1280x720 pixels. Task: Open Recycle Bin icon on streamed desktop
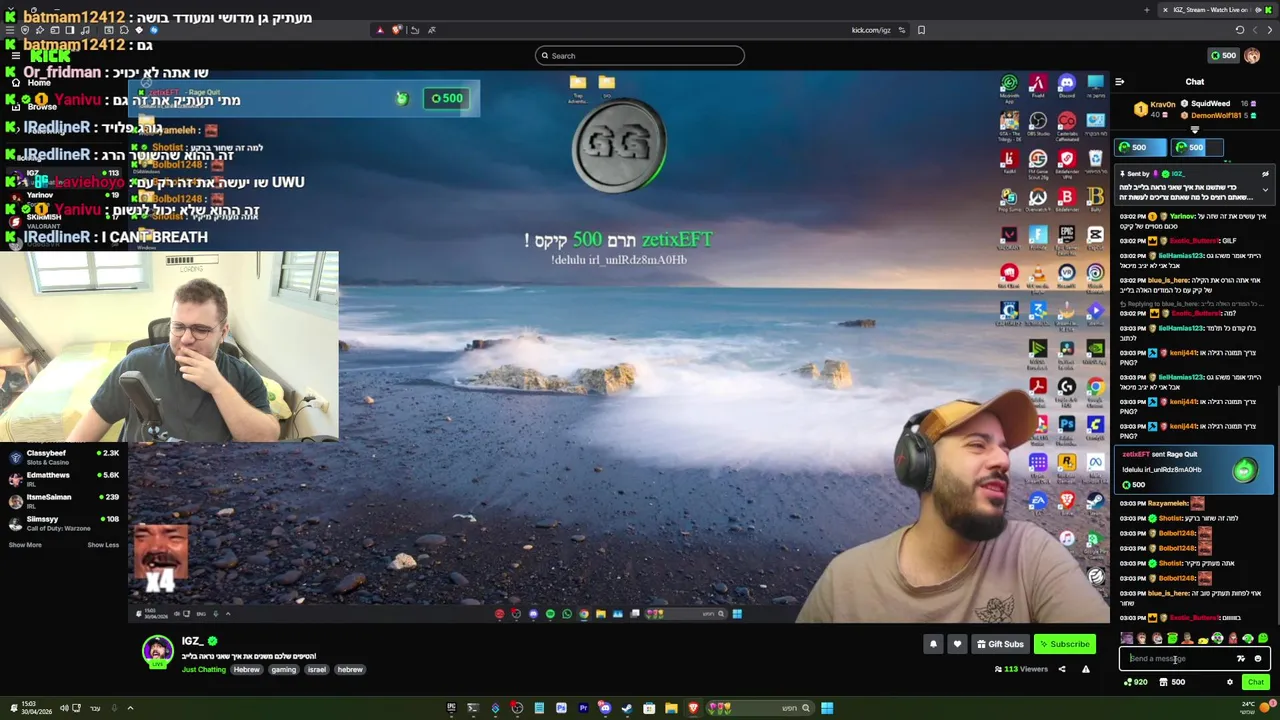[x=1096, y=158]
